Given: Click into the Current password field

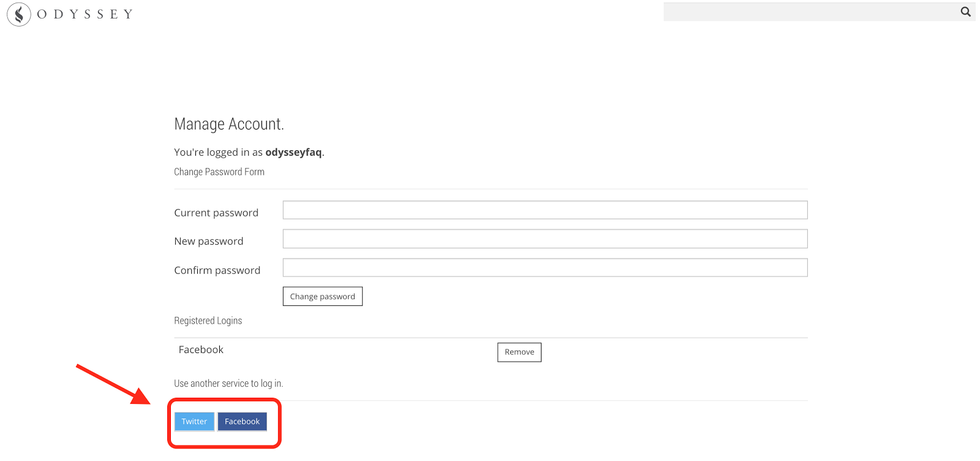Looking at the screenshot, I should point(544,210).
